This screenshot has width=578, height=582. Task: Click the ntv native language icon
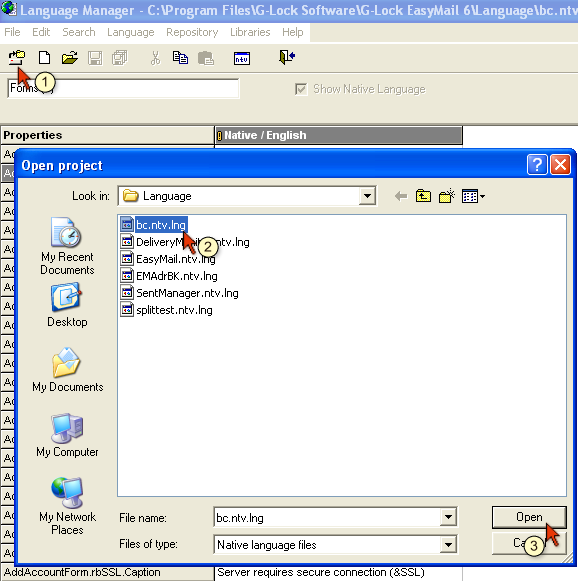point(242,58)
